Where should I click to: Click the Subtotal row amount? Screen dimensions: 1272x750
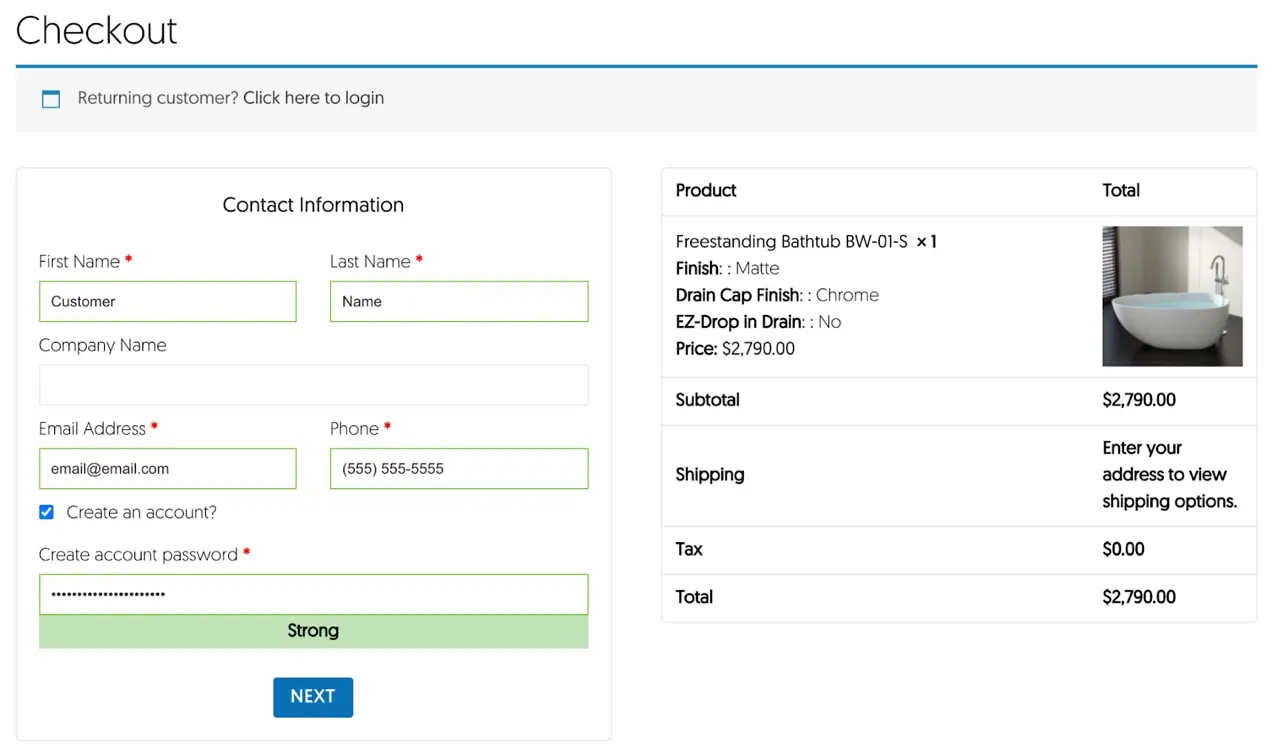pyautogui.click(x=1139, y=400)
